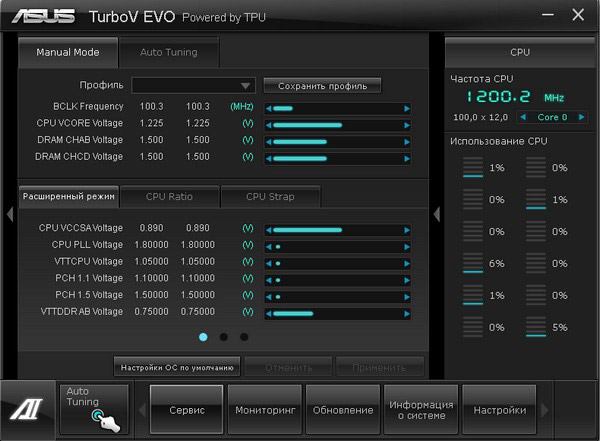Select next core after Core 0
Viewport: 600px width, 441px height.
pos(581,117)
